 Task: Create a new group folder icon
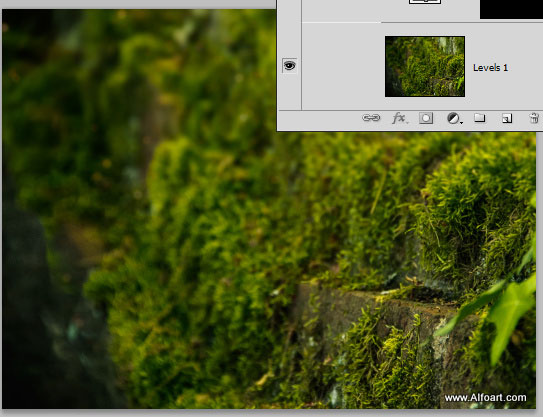click(x=480, y=118)
